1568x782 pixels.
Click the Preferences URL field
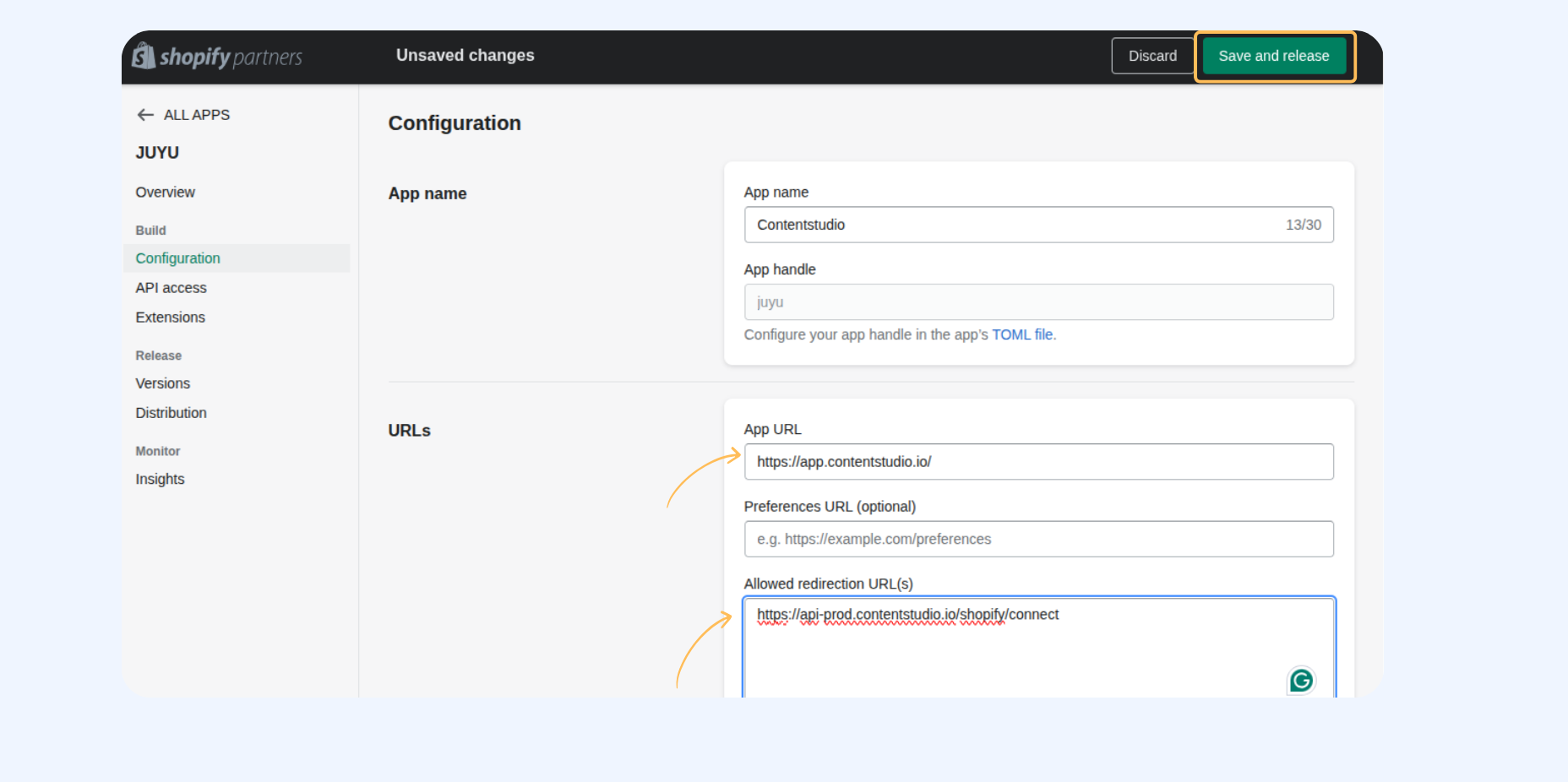[x=1038, y=539]
